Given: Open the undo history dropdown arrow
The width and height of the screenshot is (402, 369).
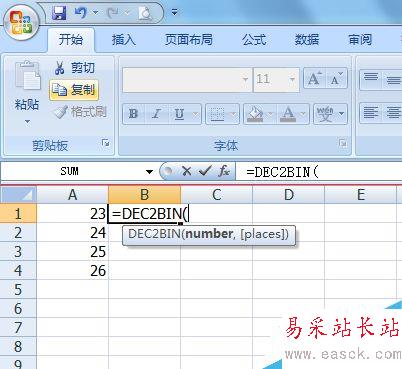Looking at the screenshot, I should tap(96, 13).
